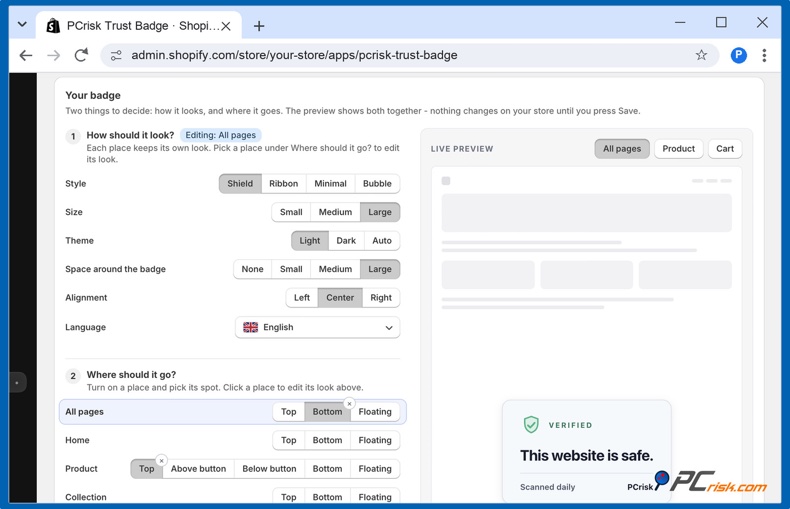This screenshot has height=509, width=790.
Task: Align badge Right
Action: pos(381,298)
